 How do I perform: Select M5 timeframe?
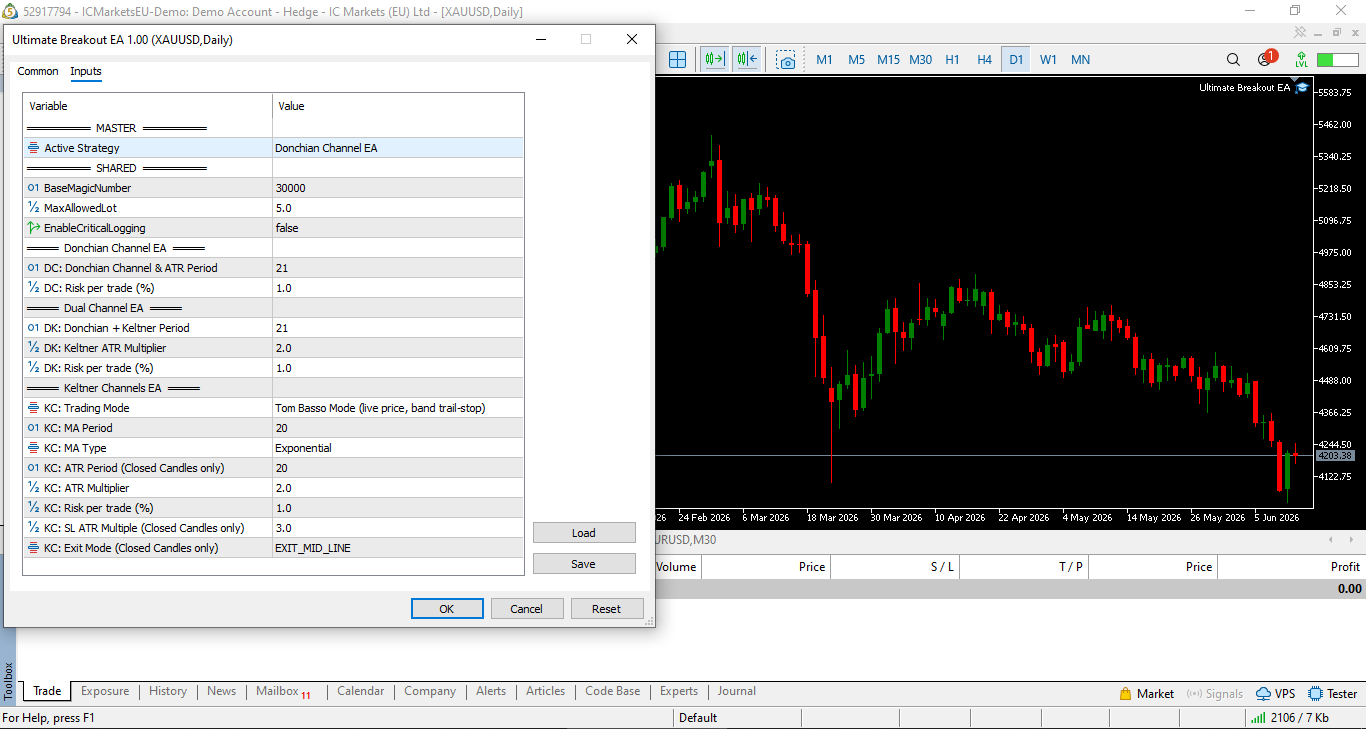[x=856, y=60]
